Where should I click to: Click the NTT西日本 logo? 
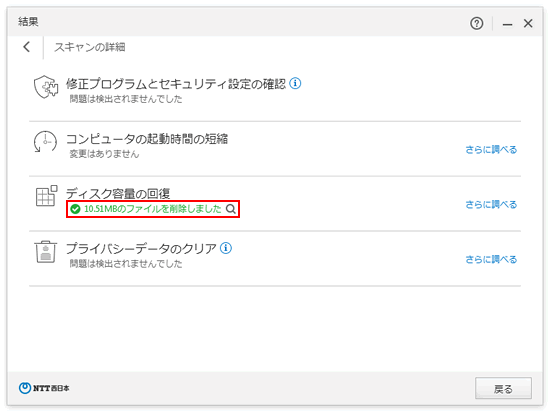pos(44,388)
